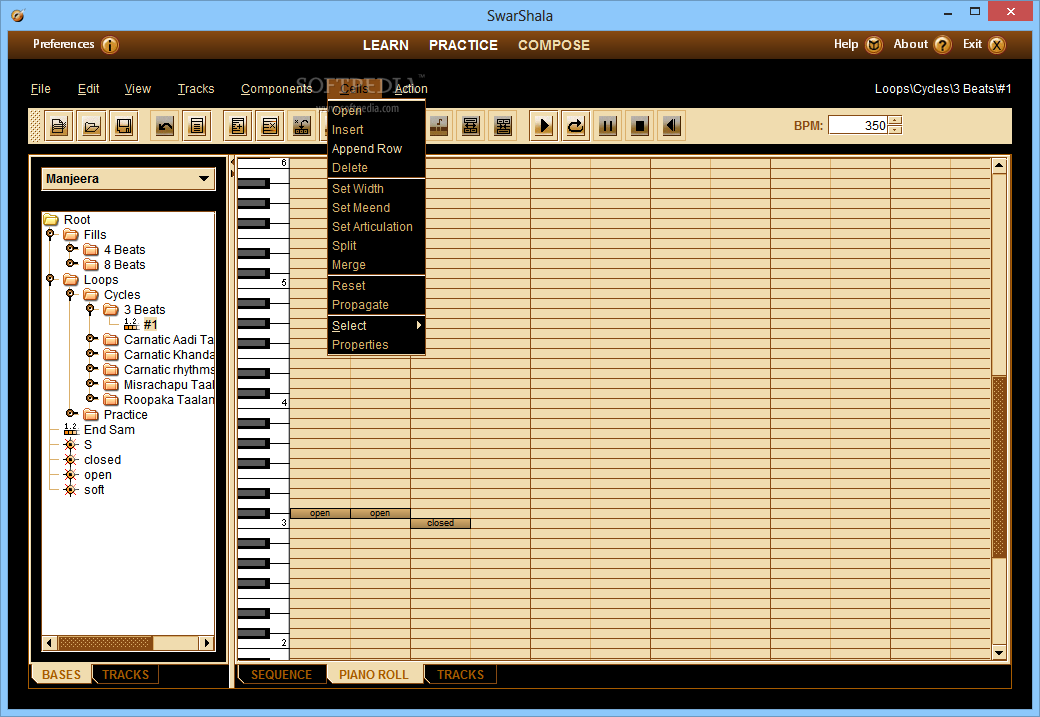Expand the Misrachapu Taal folder

pyautogui.click(x=92, y=384)
